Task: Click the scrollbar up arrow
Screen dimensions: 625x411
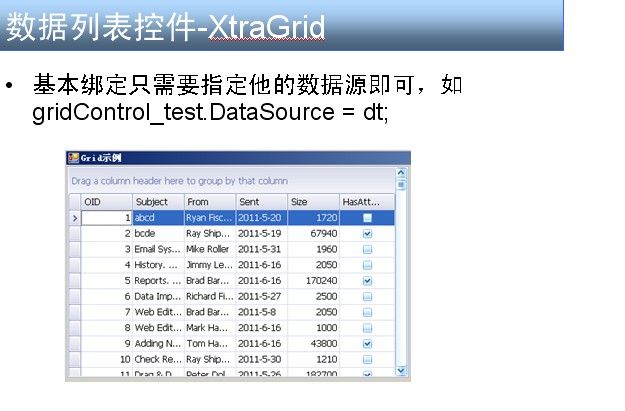Action: click(401, 173)
